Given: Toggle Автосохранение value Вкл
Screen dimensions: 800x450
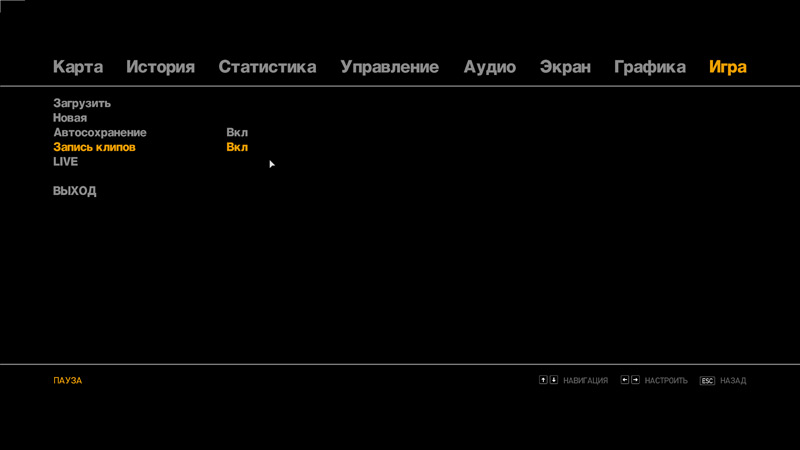Looking at the screenshot, I should pos(237,132).
